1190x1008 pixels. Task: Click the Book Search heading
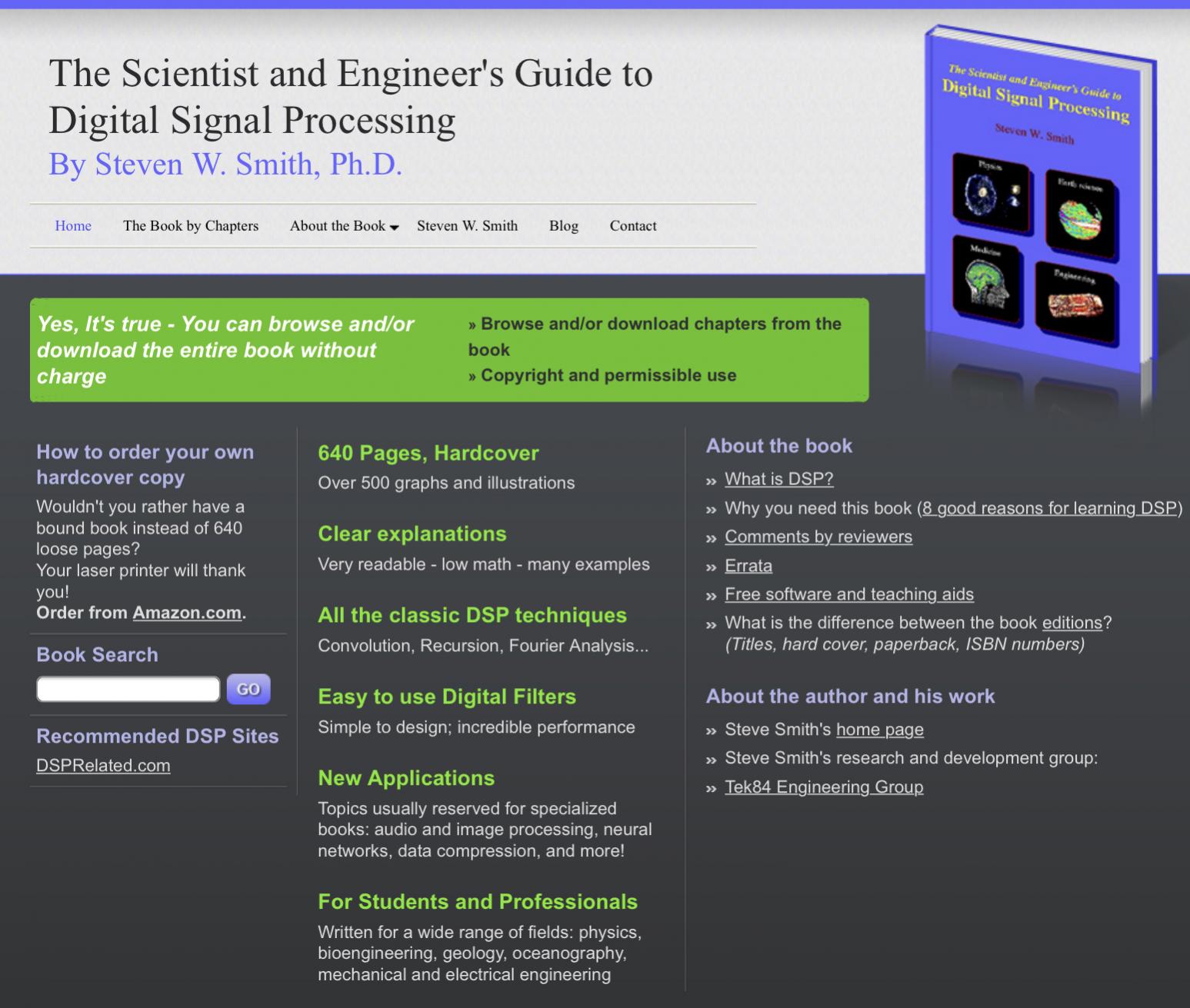coord(97,654)
